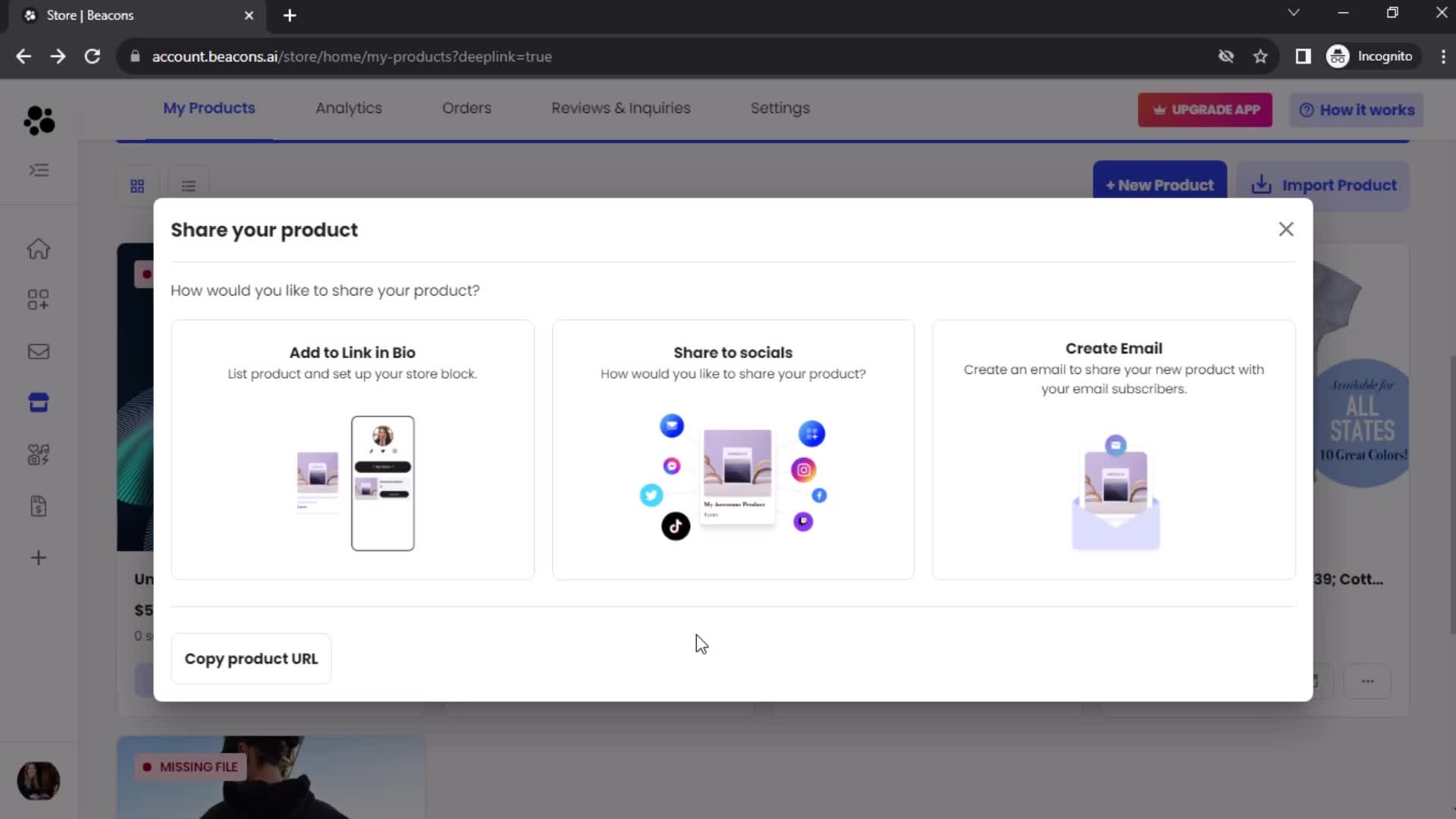Click the Add to Link in Bio option
1456x819 pixels.
tap(353, 449)
